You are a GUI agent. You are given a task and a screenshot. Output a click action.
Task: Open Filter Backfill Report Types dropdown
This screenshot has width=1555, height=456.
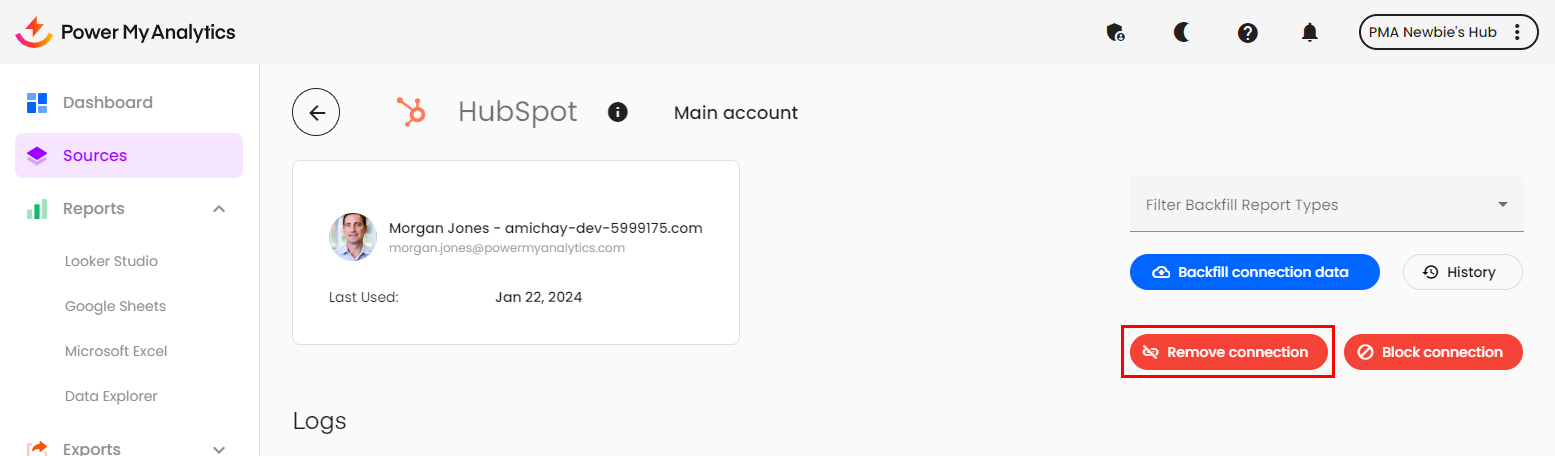click(1326, 205)
